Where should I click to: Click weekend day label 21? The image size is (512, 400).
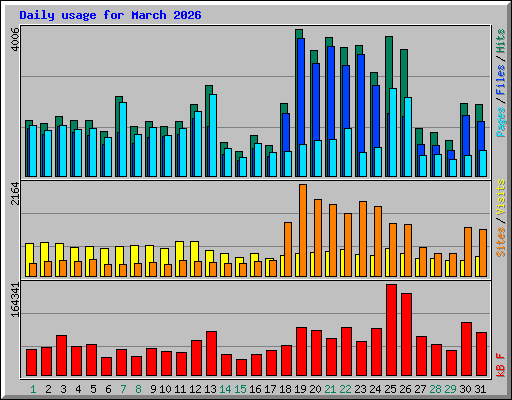330,389
